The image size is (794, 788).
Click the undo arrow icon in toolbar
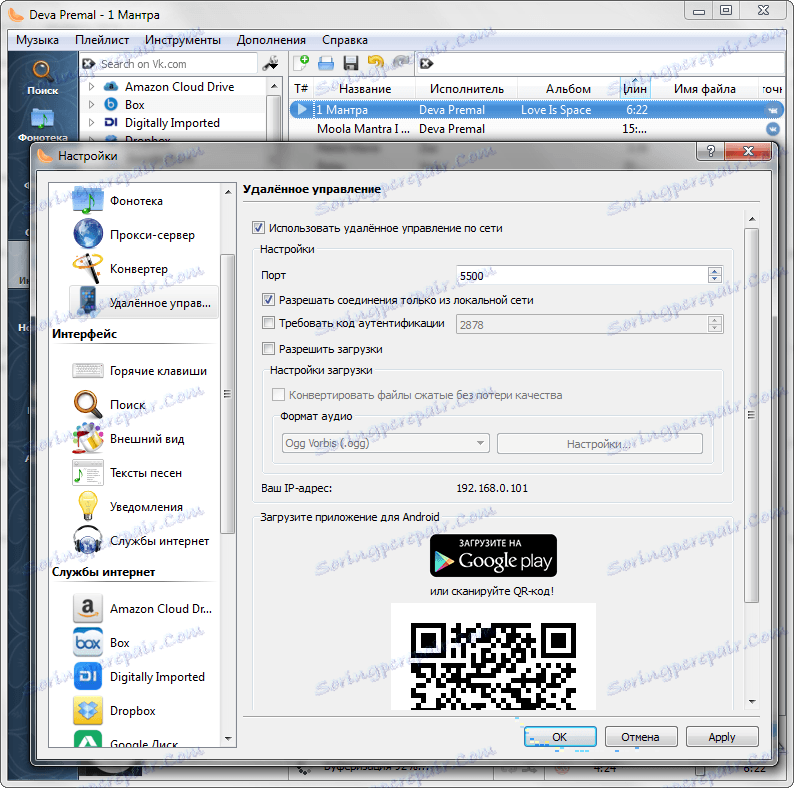coord(375,63)
